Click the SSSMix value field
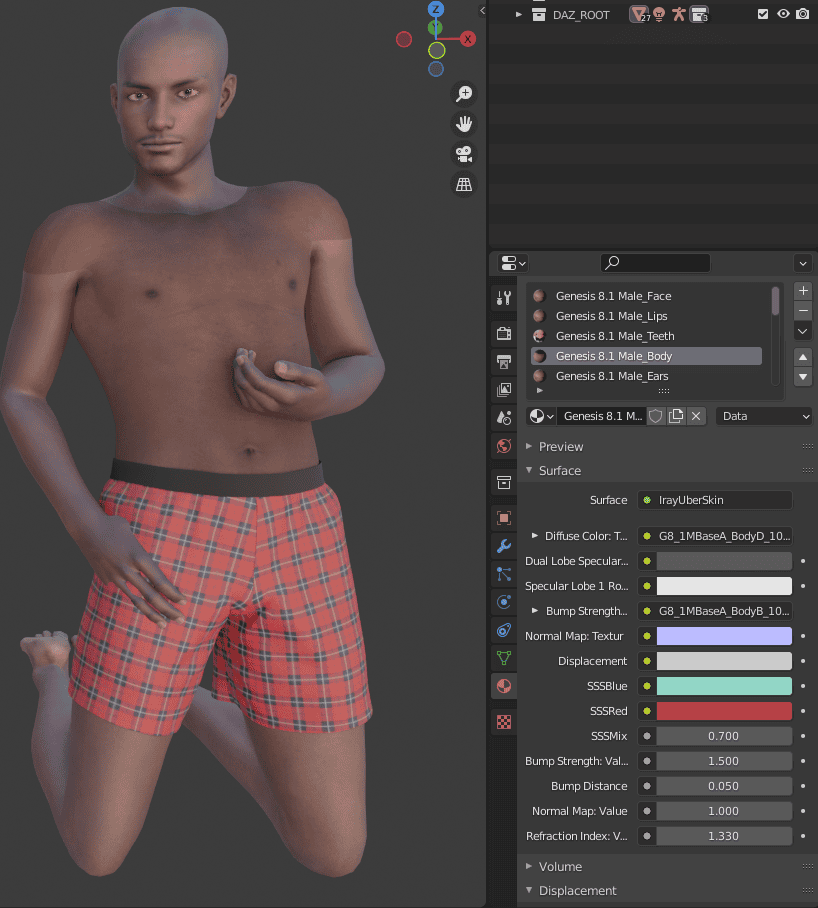818x908 pixels. pyautogui.click(x=723, y=736)
